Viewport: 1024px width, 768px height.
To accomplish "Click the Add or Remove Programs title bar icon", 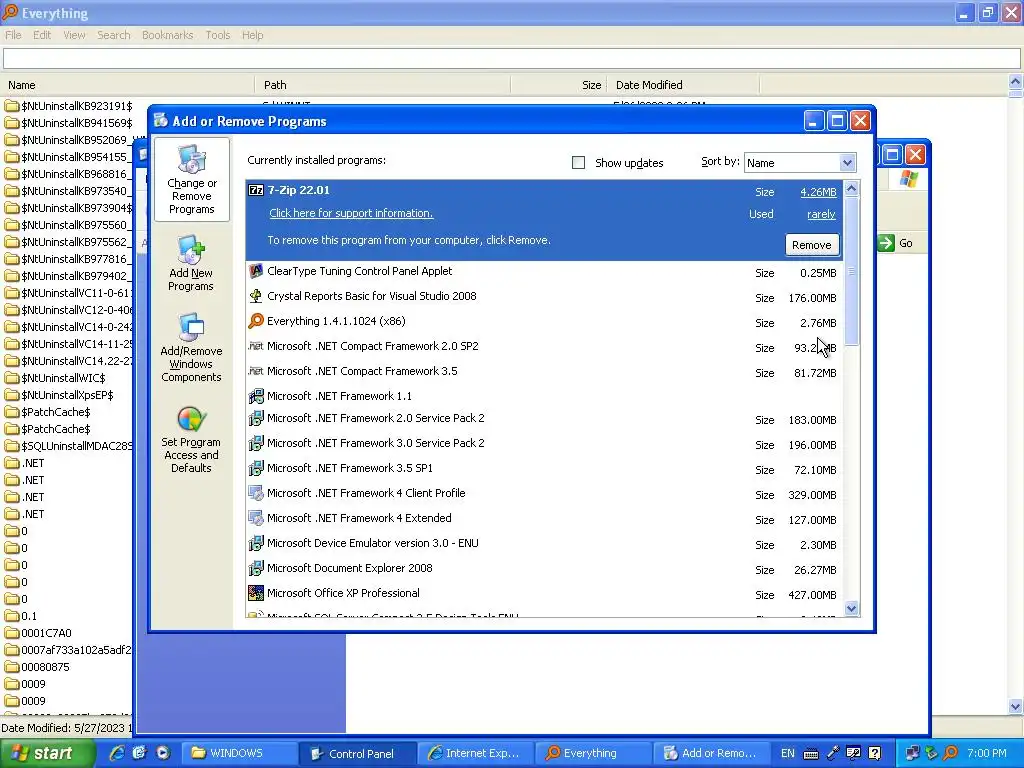I will pos(161,120).
